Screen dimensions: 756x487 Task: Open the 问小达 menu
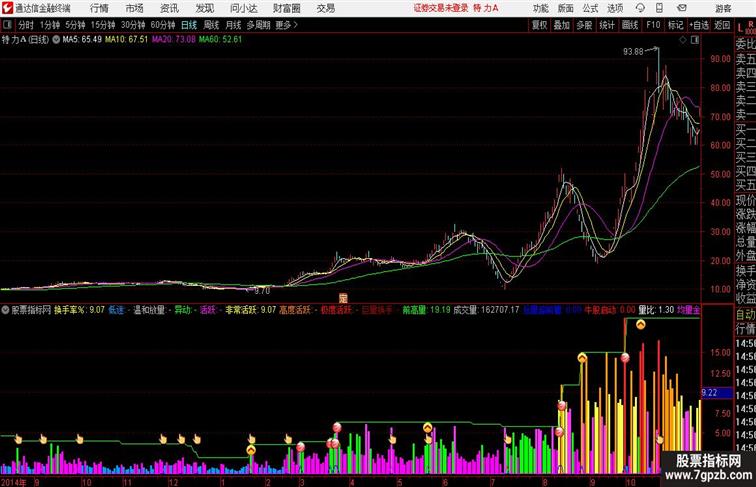coord(244,8)
